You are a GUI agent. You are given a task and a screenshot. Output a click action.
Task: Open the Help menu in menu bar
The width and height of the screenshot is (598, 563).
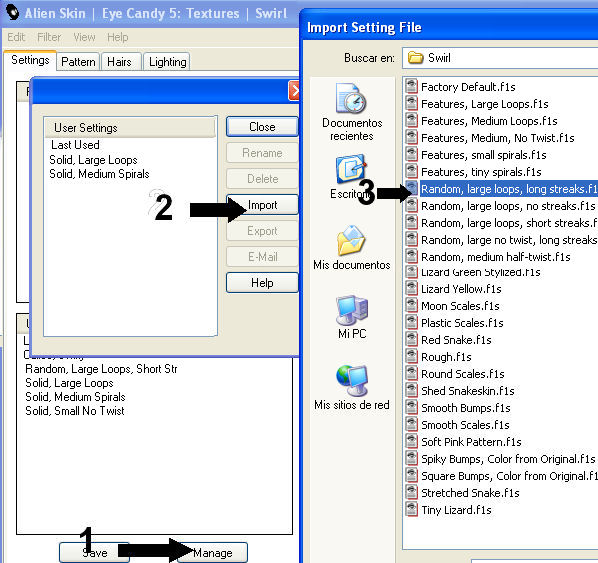coord(117,37)
